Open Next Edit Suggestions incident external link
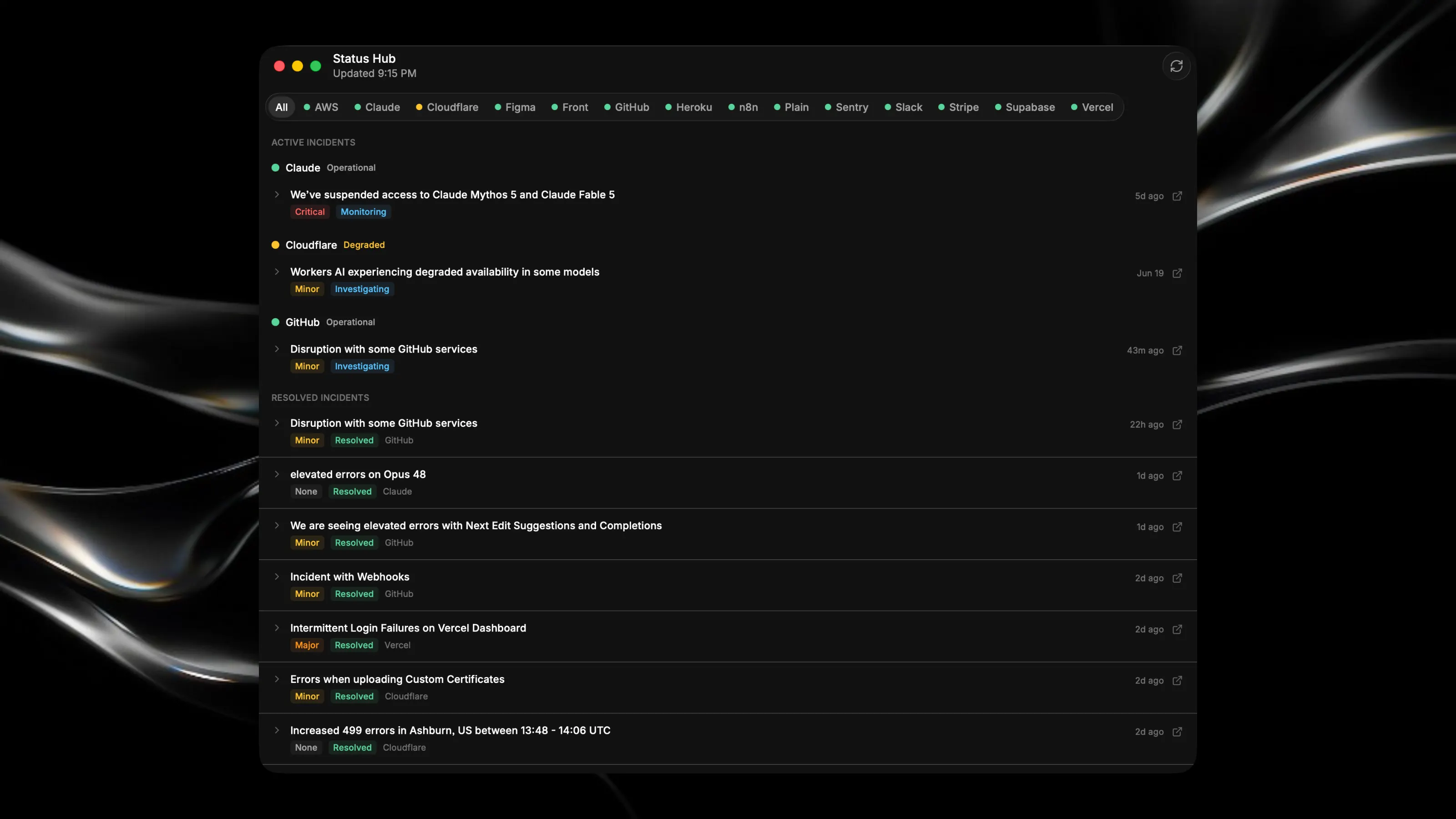This screenshot has height=819, width=1456. 1177,527
